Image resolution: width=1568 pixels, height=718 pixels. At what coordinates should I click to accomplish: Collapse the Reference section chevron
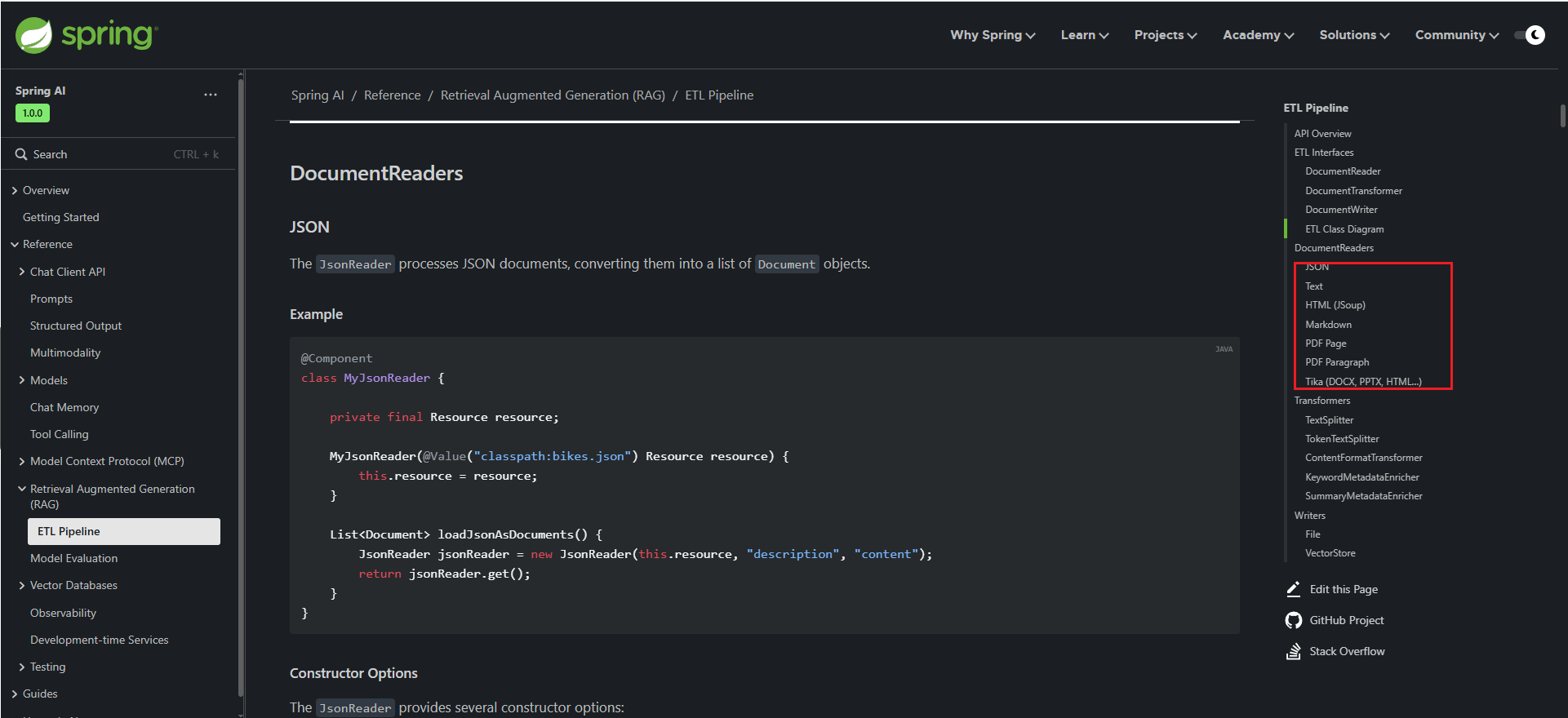pos(15,244)
